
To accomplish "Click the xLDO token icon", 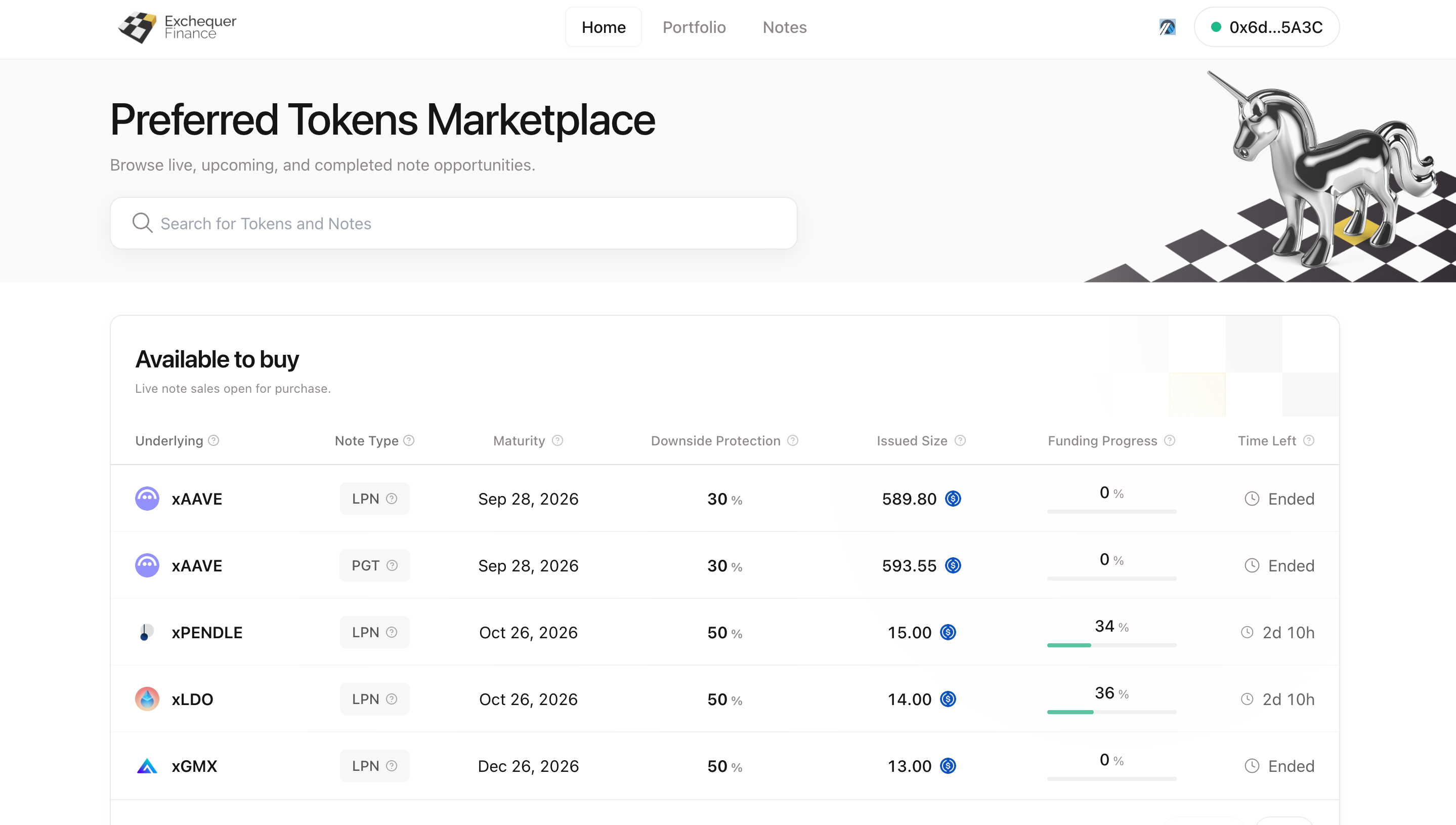I will [147, 699].
